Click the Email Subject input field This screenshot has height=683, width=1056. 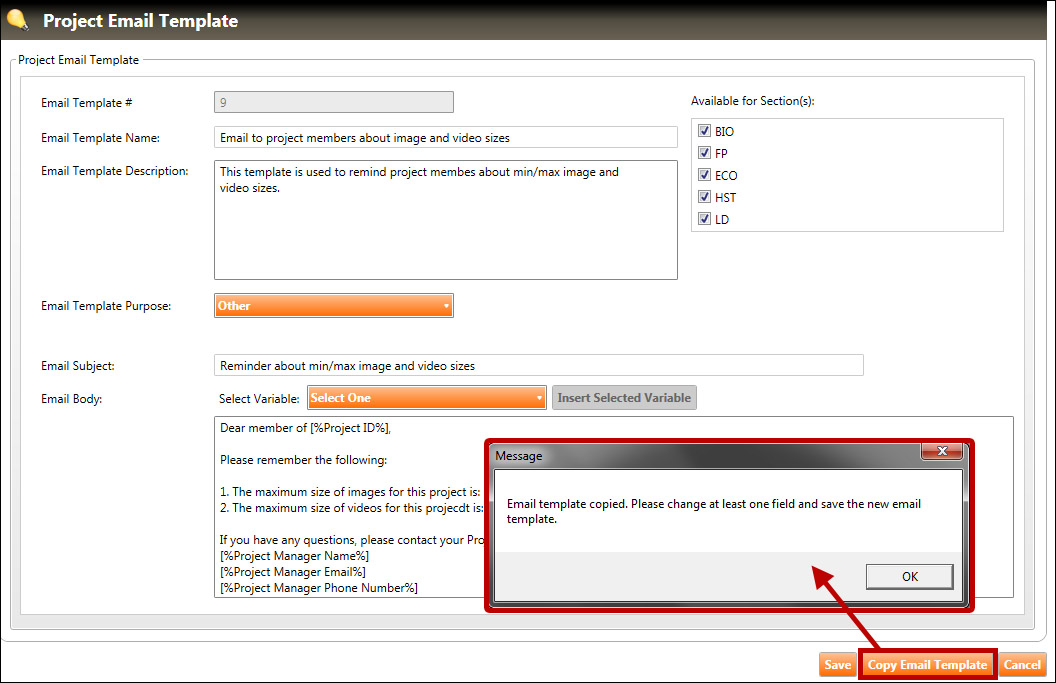coord(538,366)
